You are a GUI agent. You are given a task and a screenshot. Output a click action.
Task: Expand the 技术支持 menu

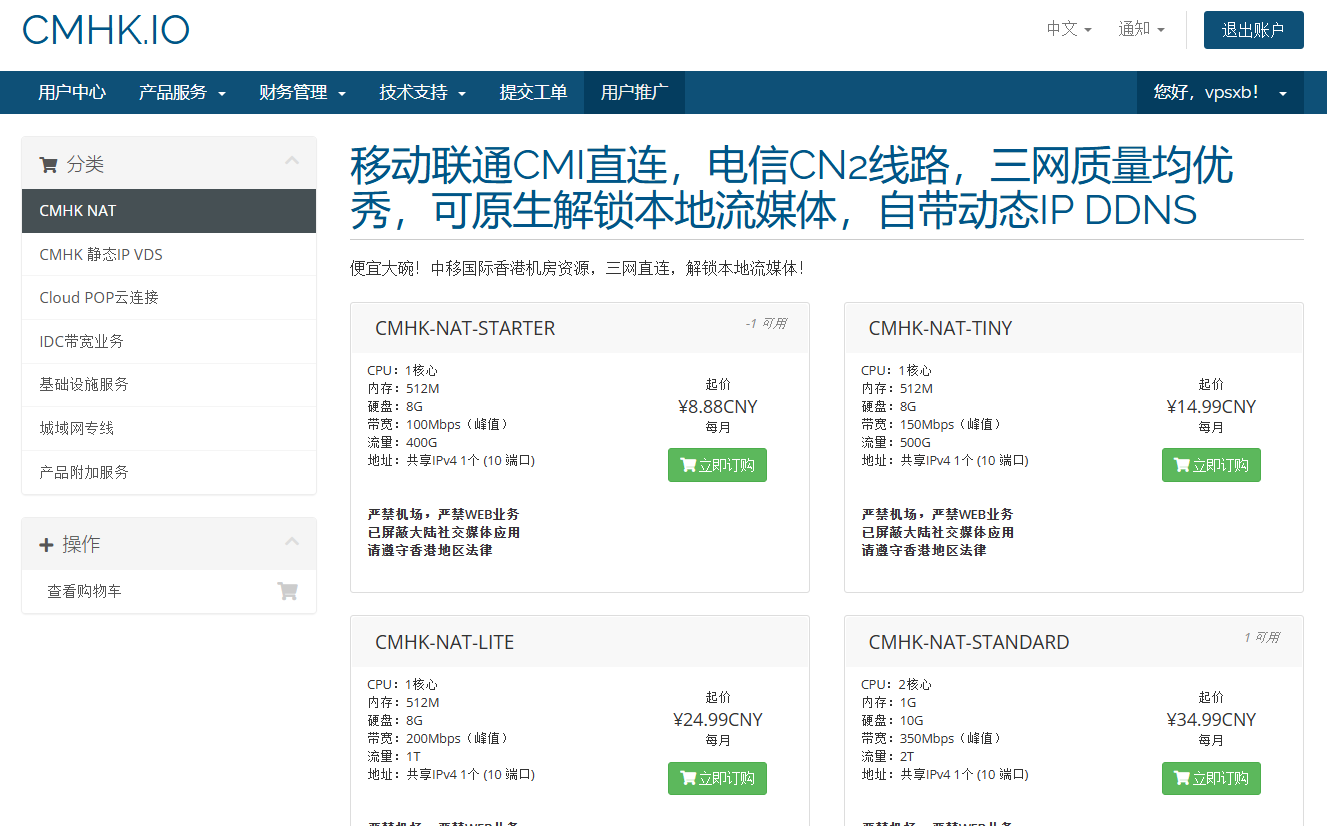[x=423, y=92]
